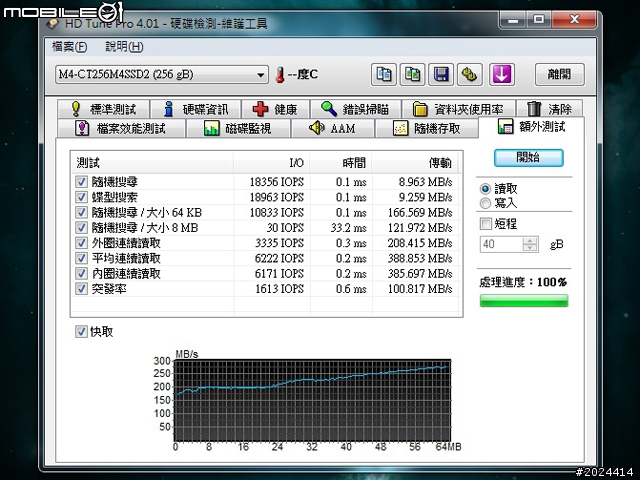The height and width of the screenshot is (480, 640).
Task: Click the 208.415 MB/s transfer value
Action: 420,243
